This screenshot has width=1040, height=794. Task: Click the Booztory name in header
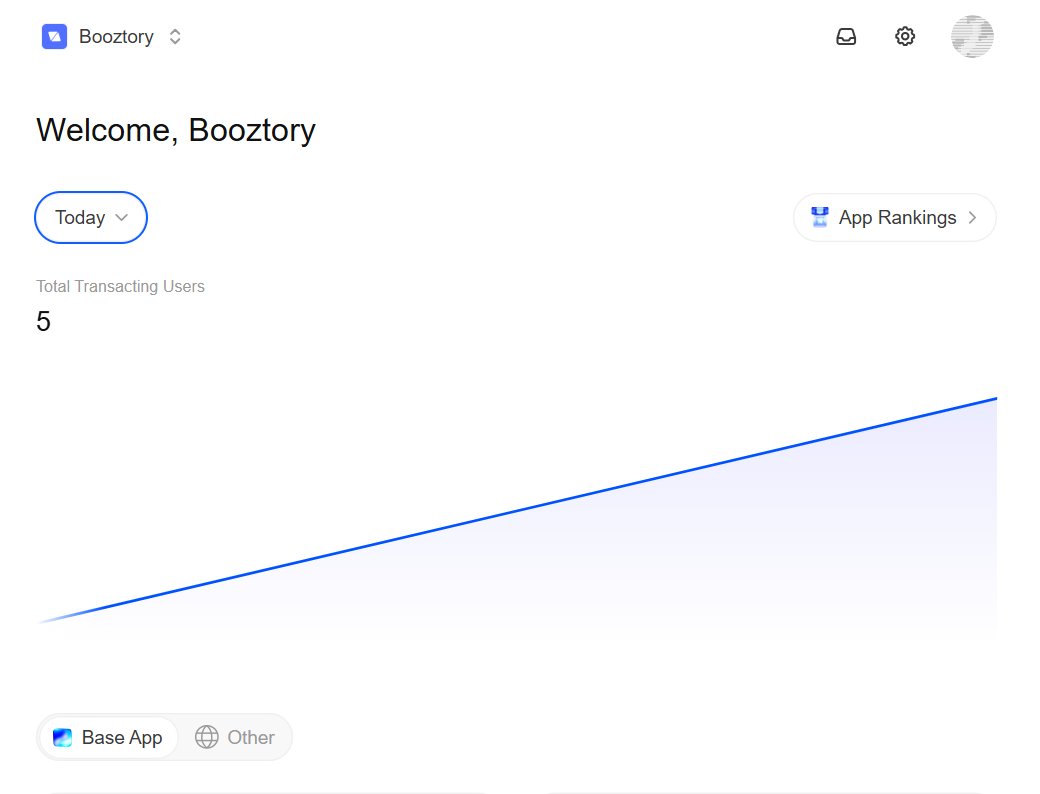(x=116, y=36)
